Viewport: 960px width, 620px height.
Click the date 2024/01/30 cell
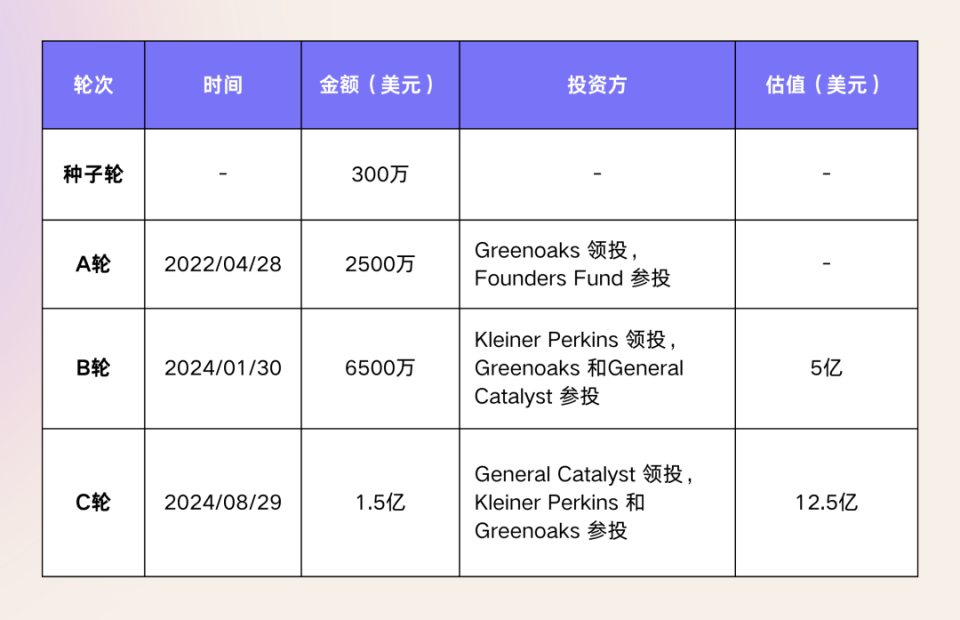[x=222, y=368]
